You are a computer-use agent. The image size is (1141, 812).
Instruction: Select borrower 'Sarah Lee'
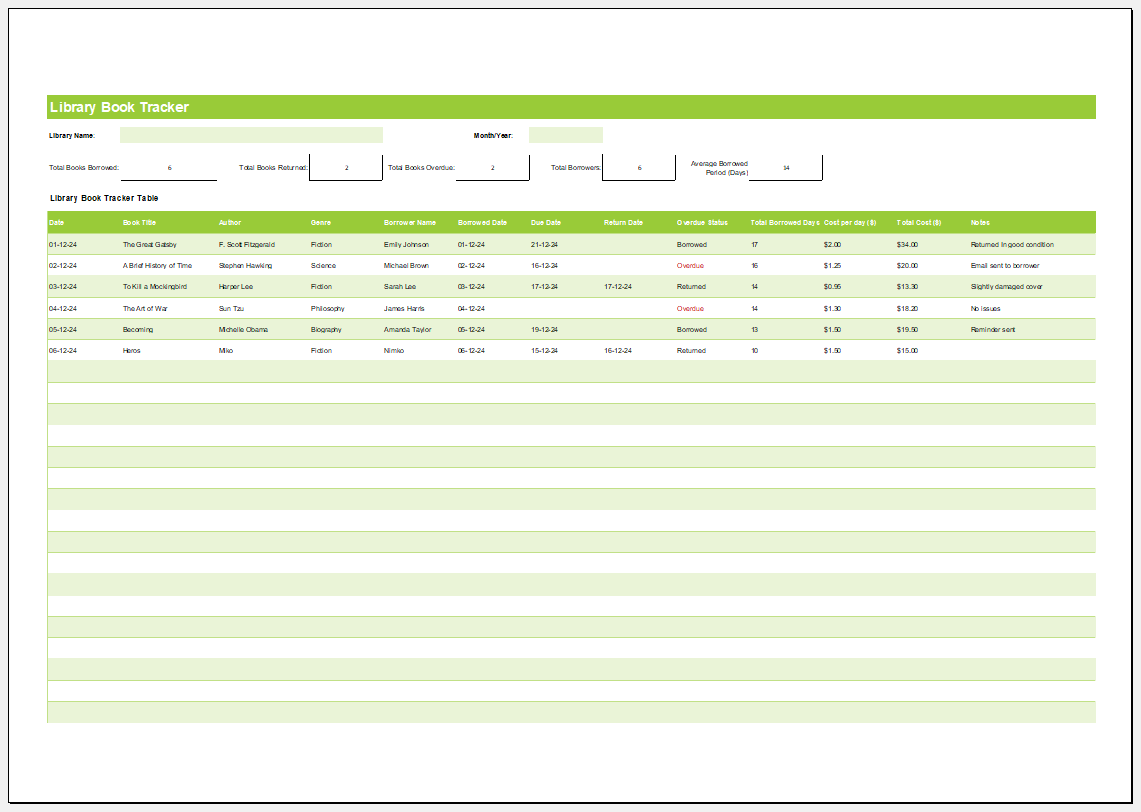pyautogui.click(x=399, y=287)
